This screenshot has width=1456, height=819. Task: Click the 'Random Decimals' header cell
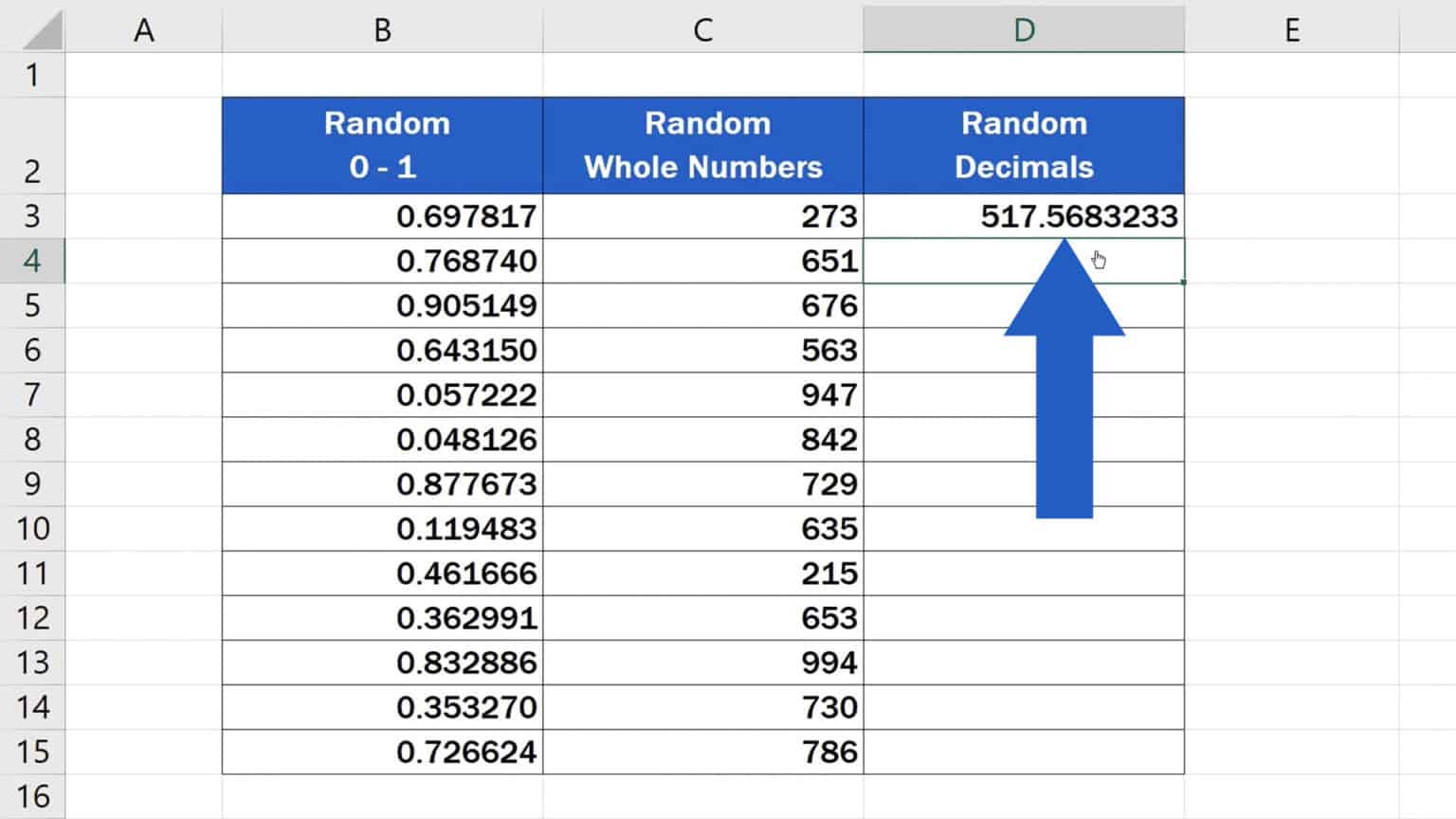coord(1024,146)
